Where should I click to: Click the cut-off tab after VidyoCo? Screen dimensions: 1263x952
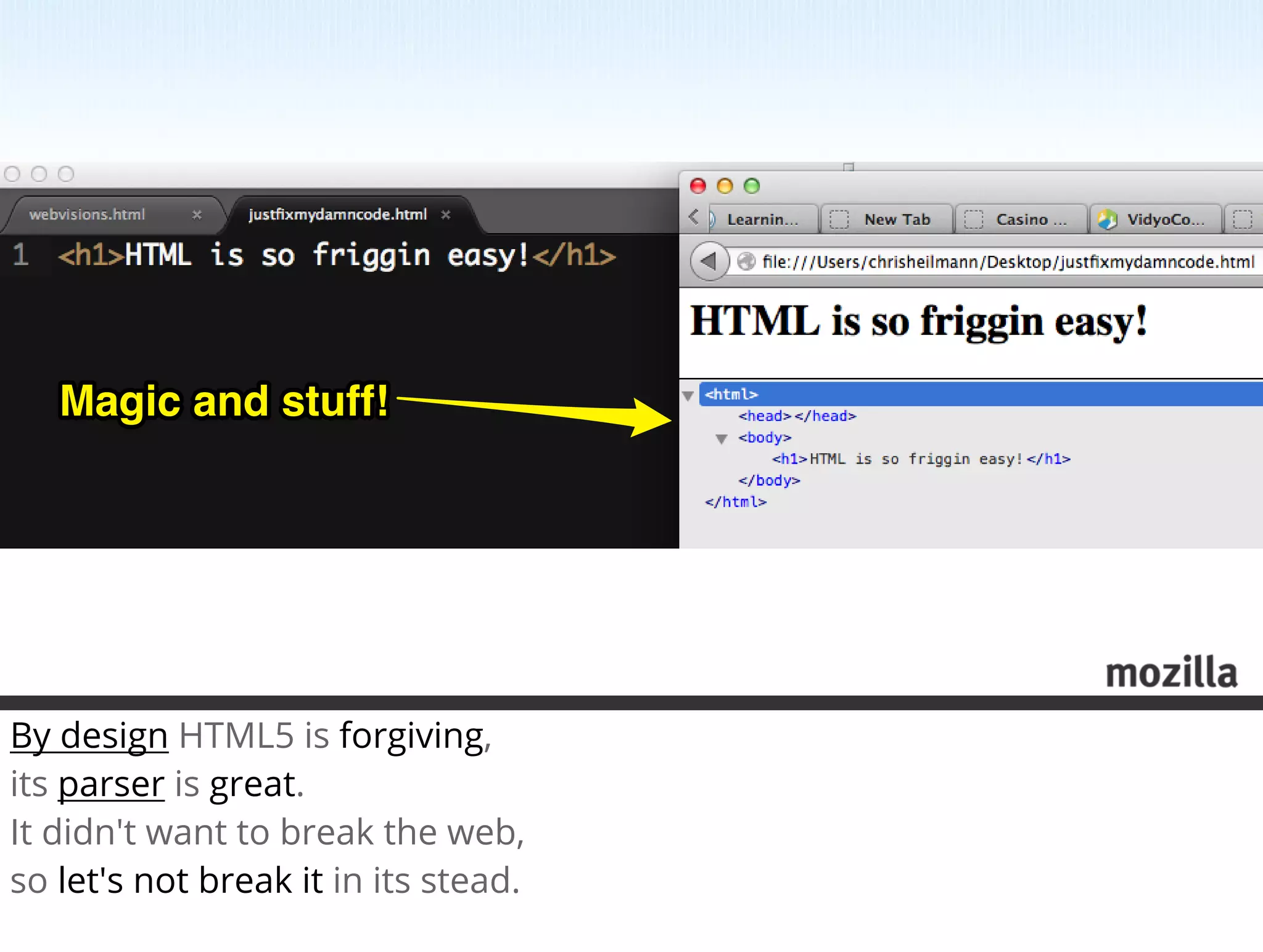click(1243, 220)
